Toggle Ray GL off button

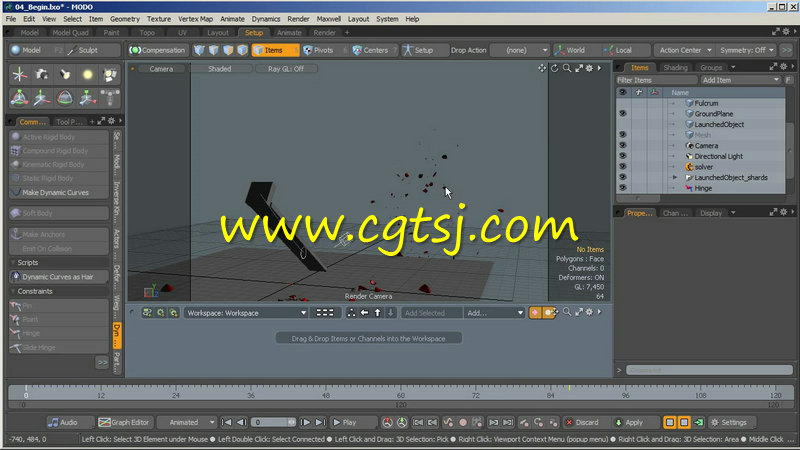(x=286, y=68)
